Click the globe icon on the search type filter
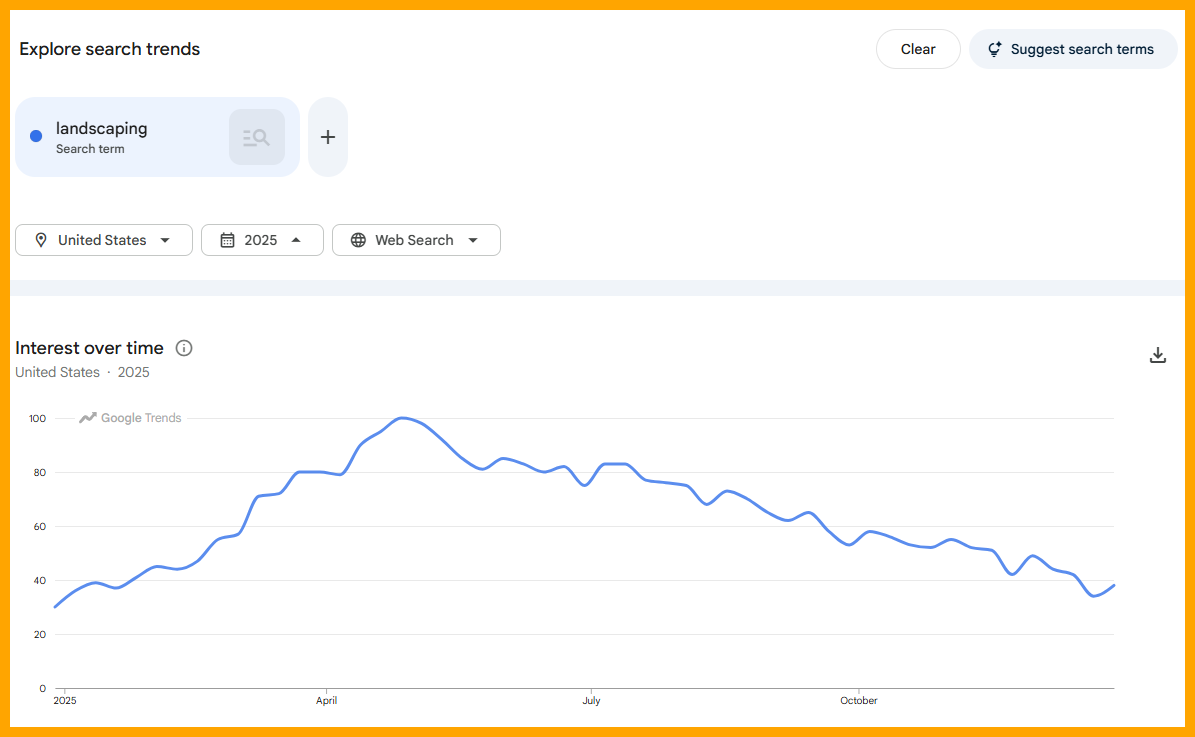 pyautogui.click(x=358, y=240)
